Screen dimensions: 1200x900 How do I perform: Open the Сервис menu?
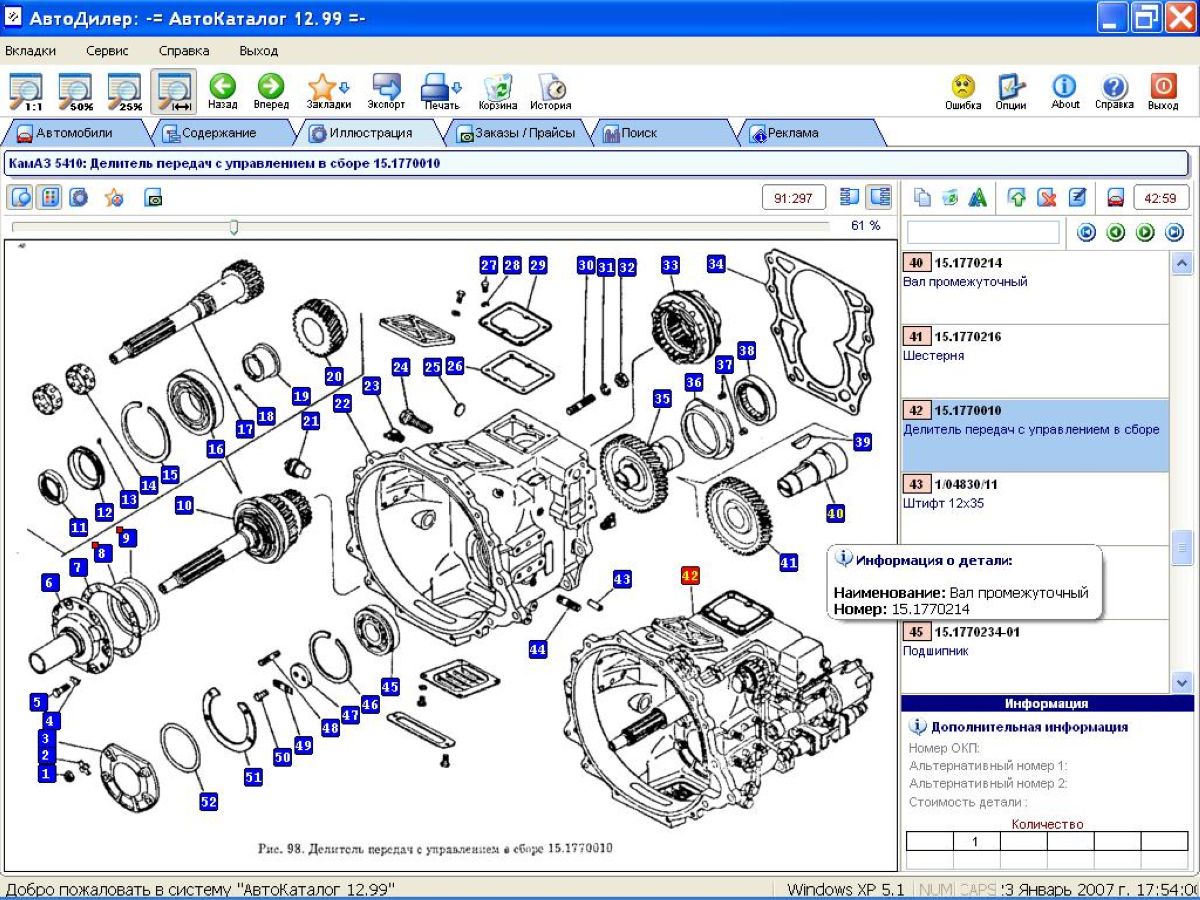tap(107, 50)
